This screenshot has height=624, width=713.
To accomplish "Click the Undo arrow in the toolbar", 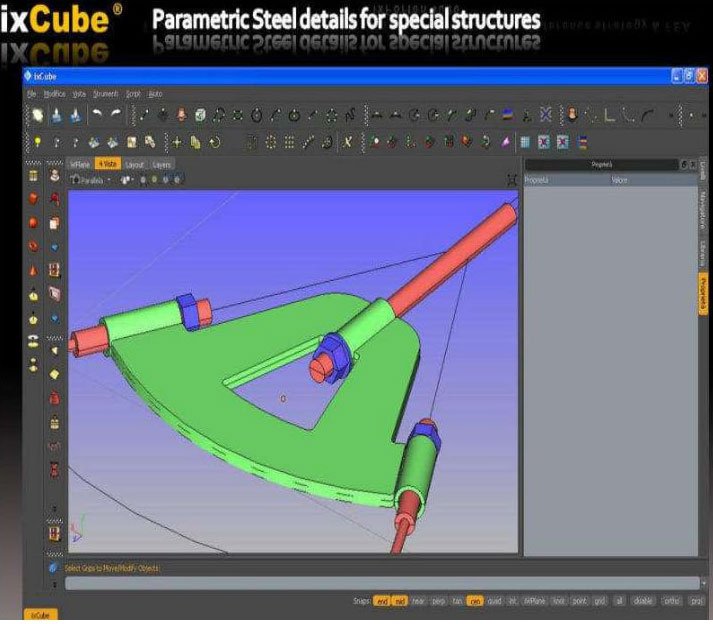I will (98, 116).
